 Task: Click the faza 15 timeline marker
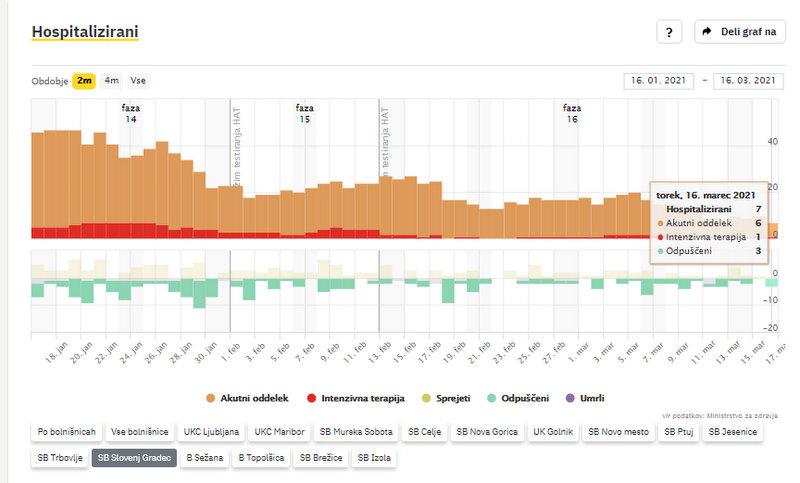click(x=305, y=113)
